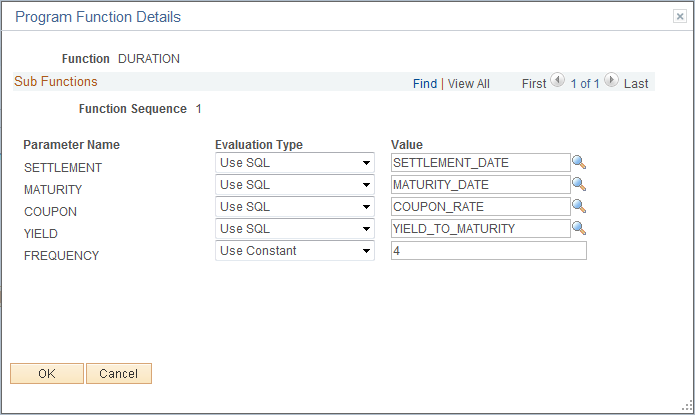Viewport: 695px width, 415px height.
Task: Show previous sub function row arrow
Action: coord(557,81)
